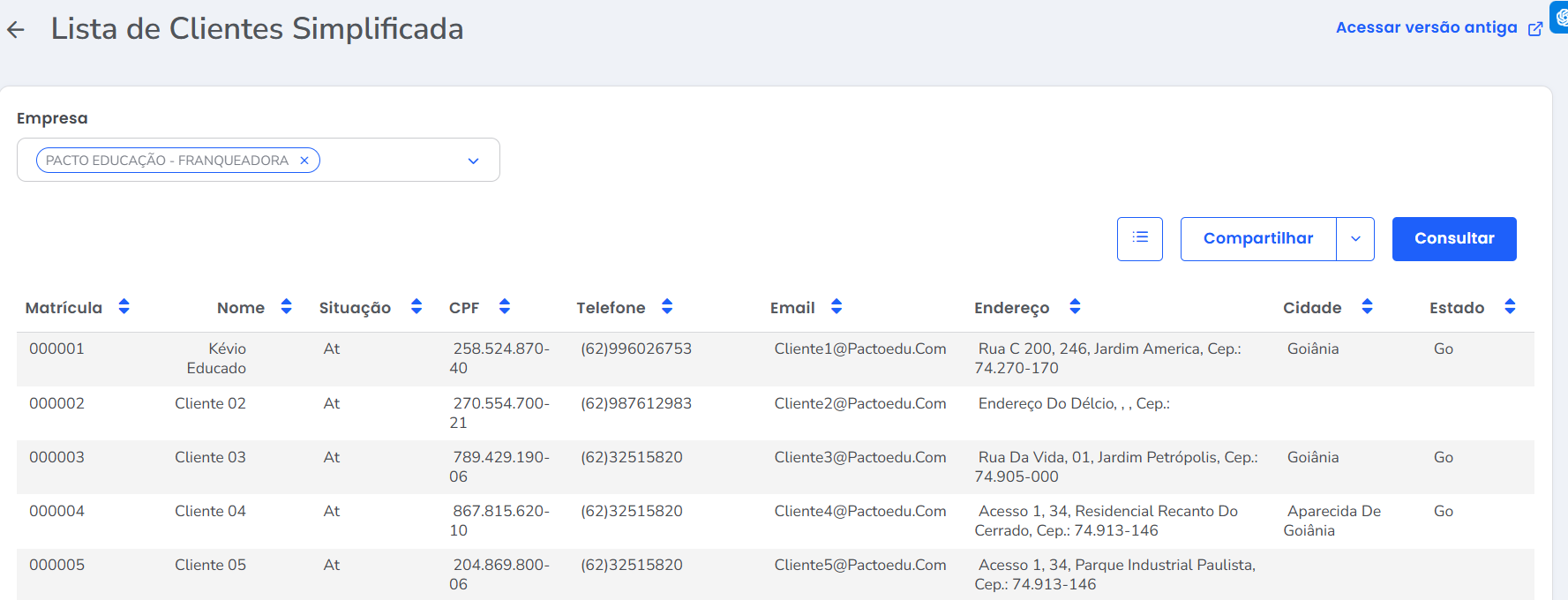Click the chat assistant icon in corner
Viewport: 1568px width, 600px height.
[1560, 16]
